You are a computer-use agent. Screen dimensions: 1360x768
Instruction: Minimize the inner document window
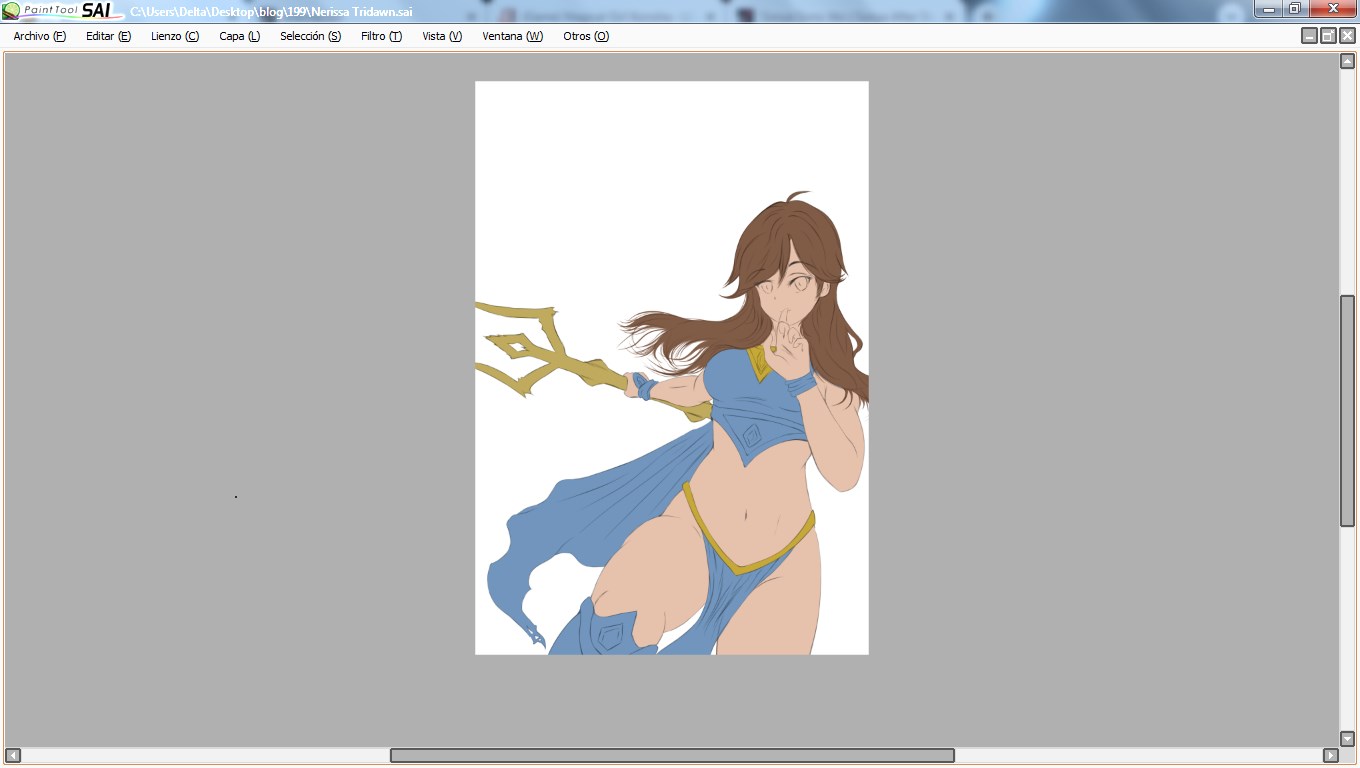1309,36
